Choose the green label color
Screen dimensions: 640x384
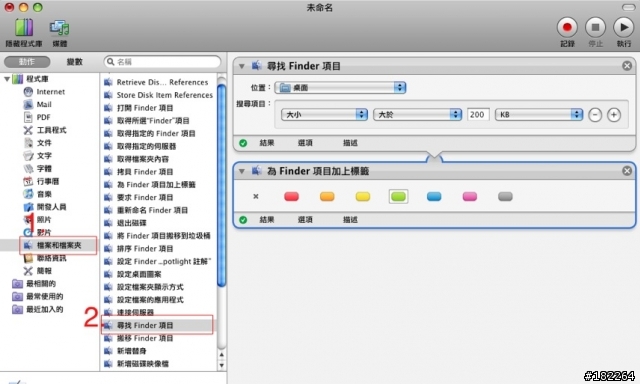tap(398, 197)
